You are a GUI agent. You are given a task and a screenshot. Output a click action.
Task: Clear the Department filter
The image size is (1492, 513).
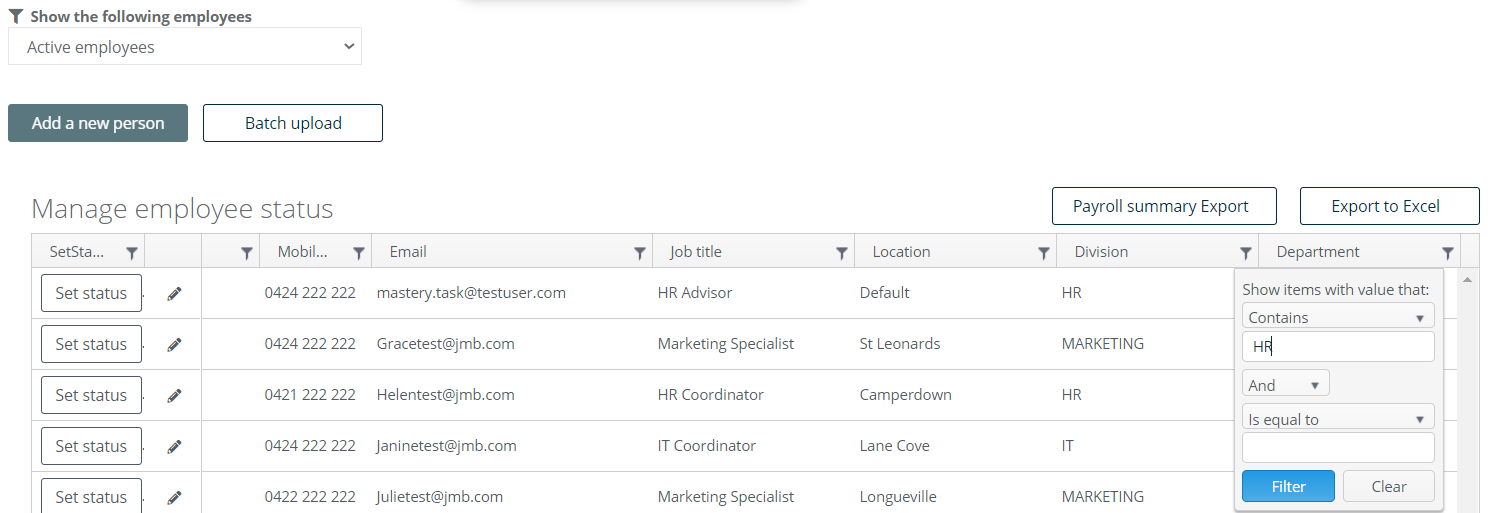pos(1389,486)
